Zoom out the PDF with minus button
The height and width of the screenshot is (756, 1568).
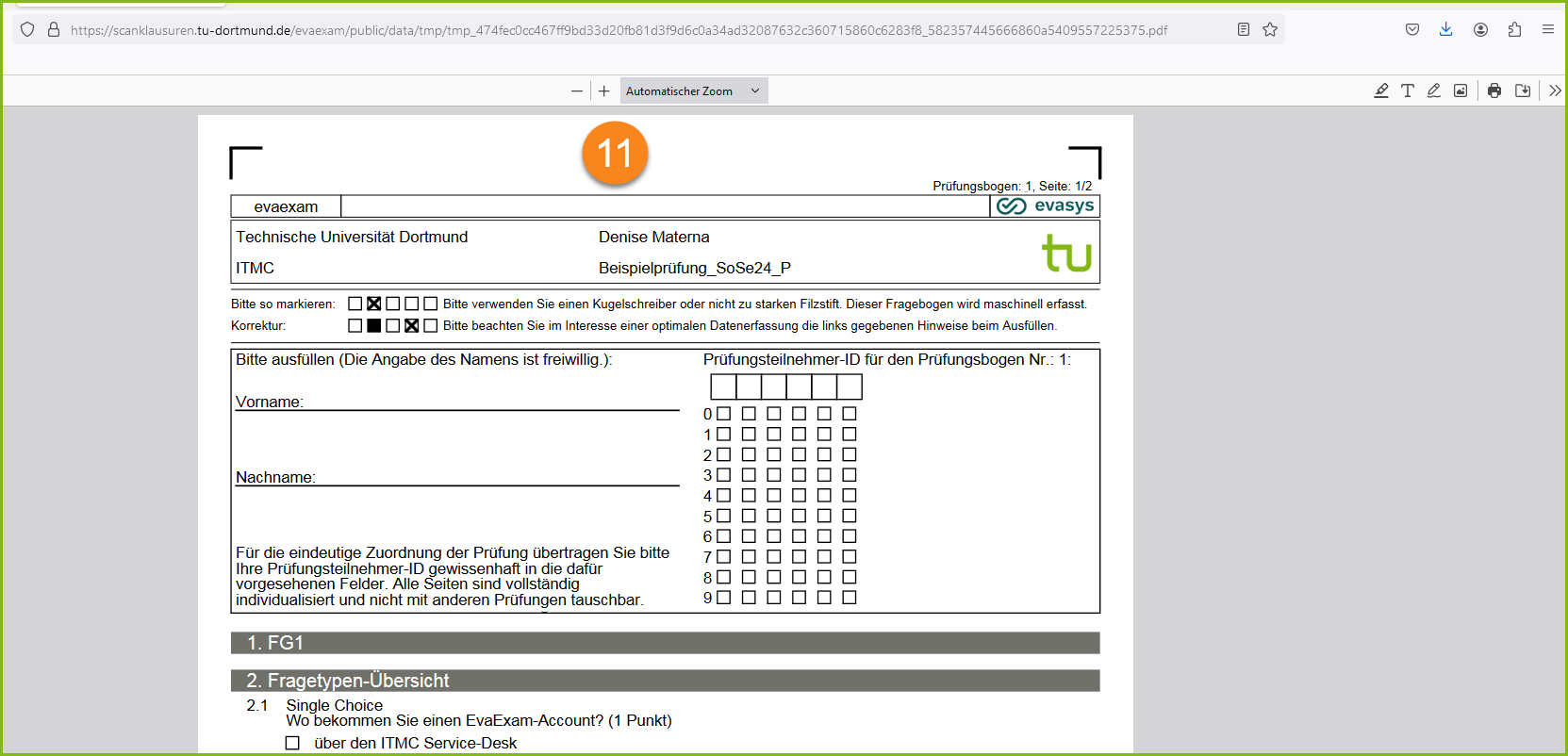(x=577, y=91)
